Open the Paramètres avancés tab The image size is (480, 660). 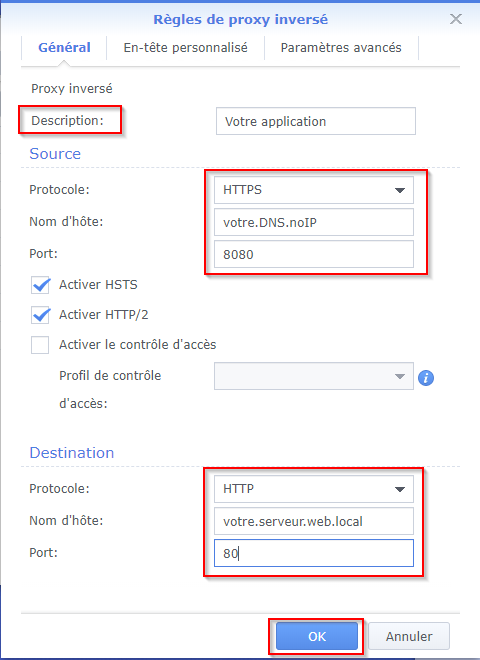[x=341, y=48]
